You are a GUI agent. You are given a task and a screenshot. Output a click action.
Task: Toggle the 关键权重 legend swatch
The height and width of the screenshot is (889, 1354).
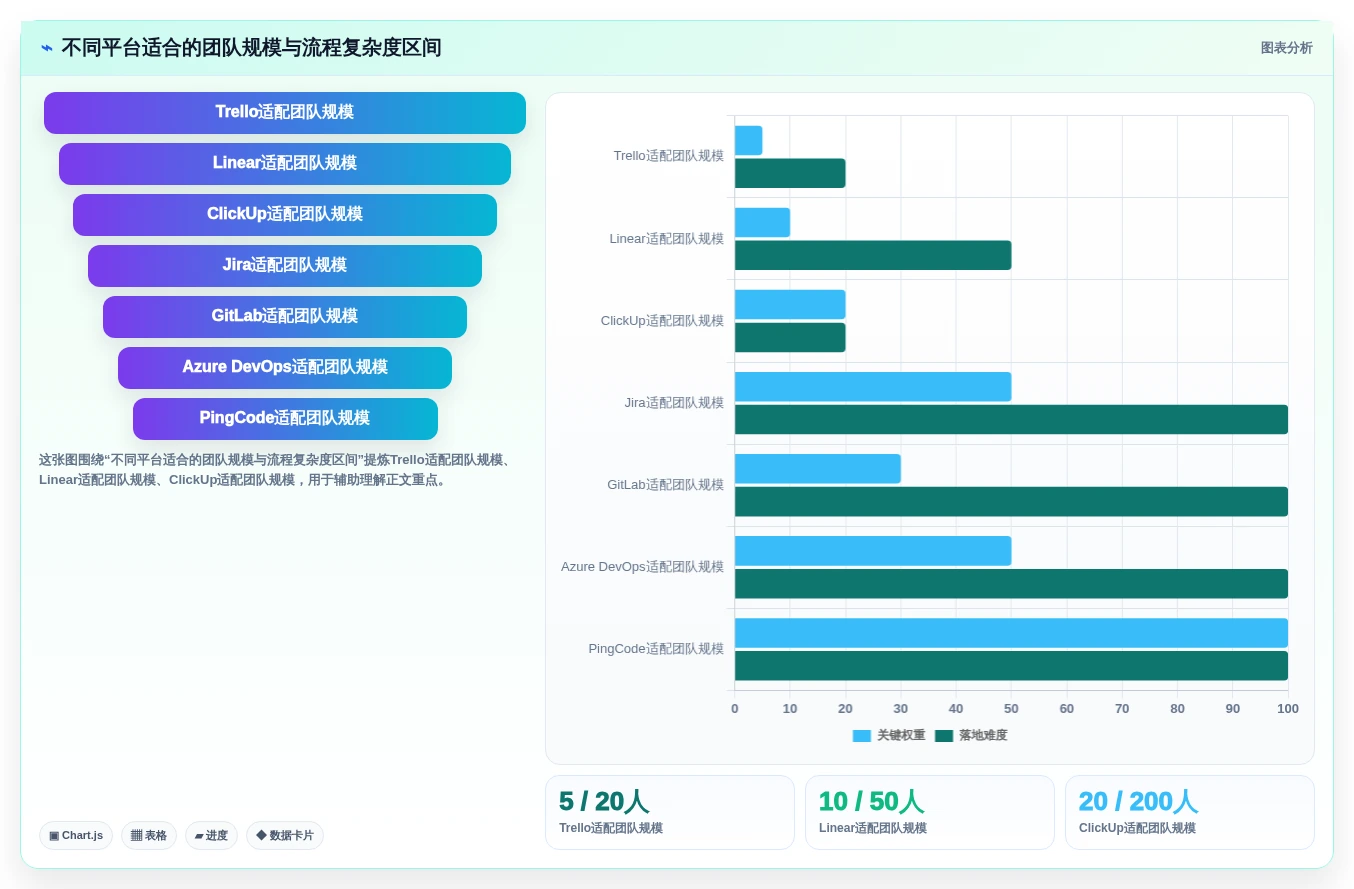coord(862,736)
